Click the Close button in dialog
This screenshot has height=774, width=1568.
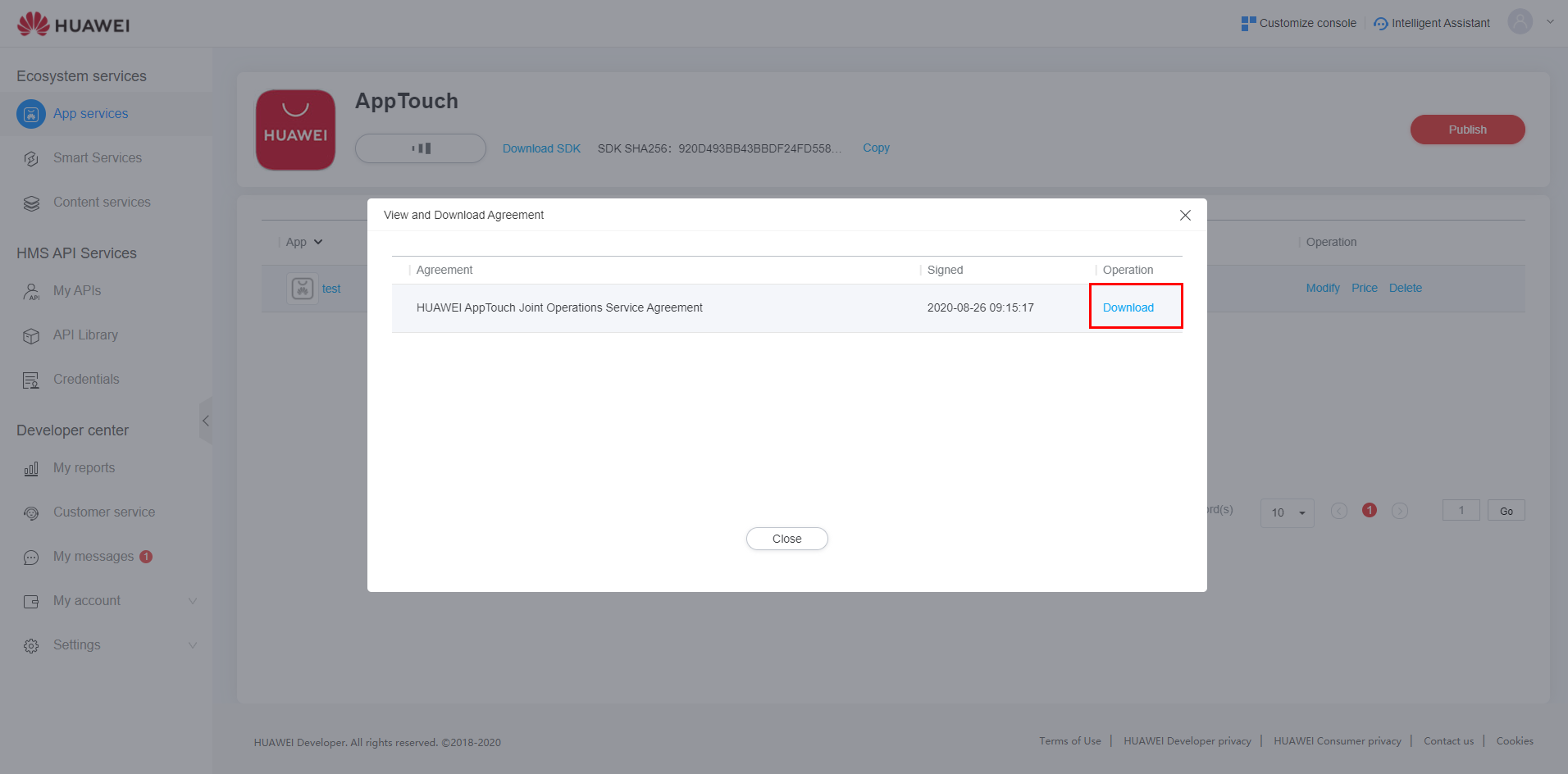tap(787, 539)
